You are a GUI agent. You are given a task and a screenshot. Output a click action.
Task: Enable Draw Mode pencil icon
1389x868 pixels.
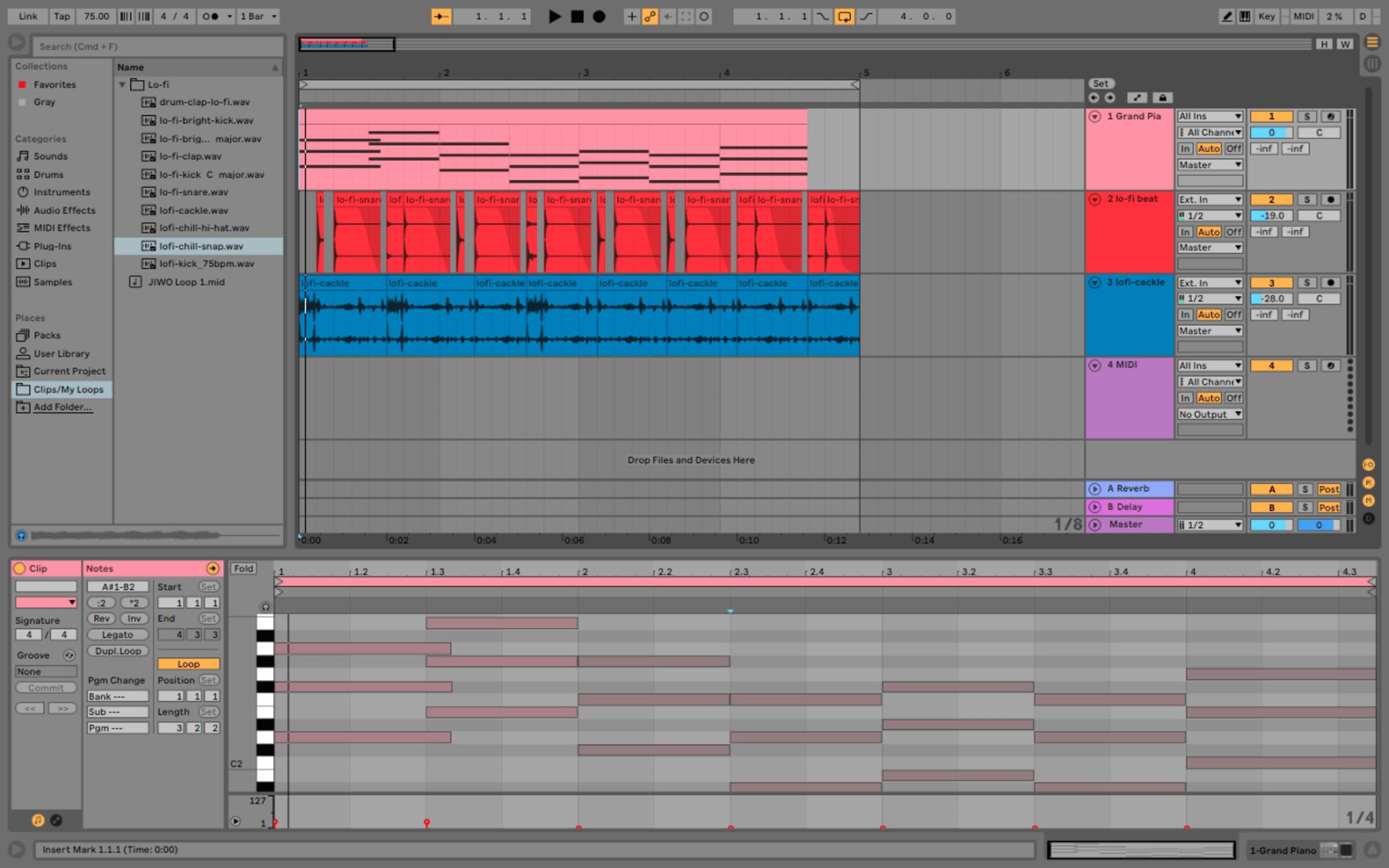tap(1226, 17)
